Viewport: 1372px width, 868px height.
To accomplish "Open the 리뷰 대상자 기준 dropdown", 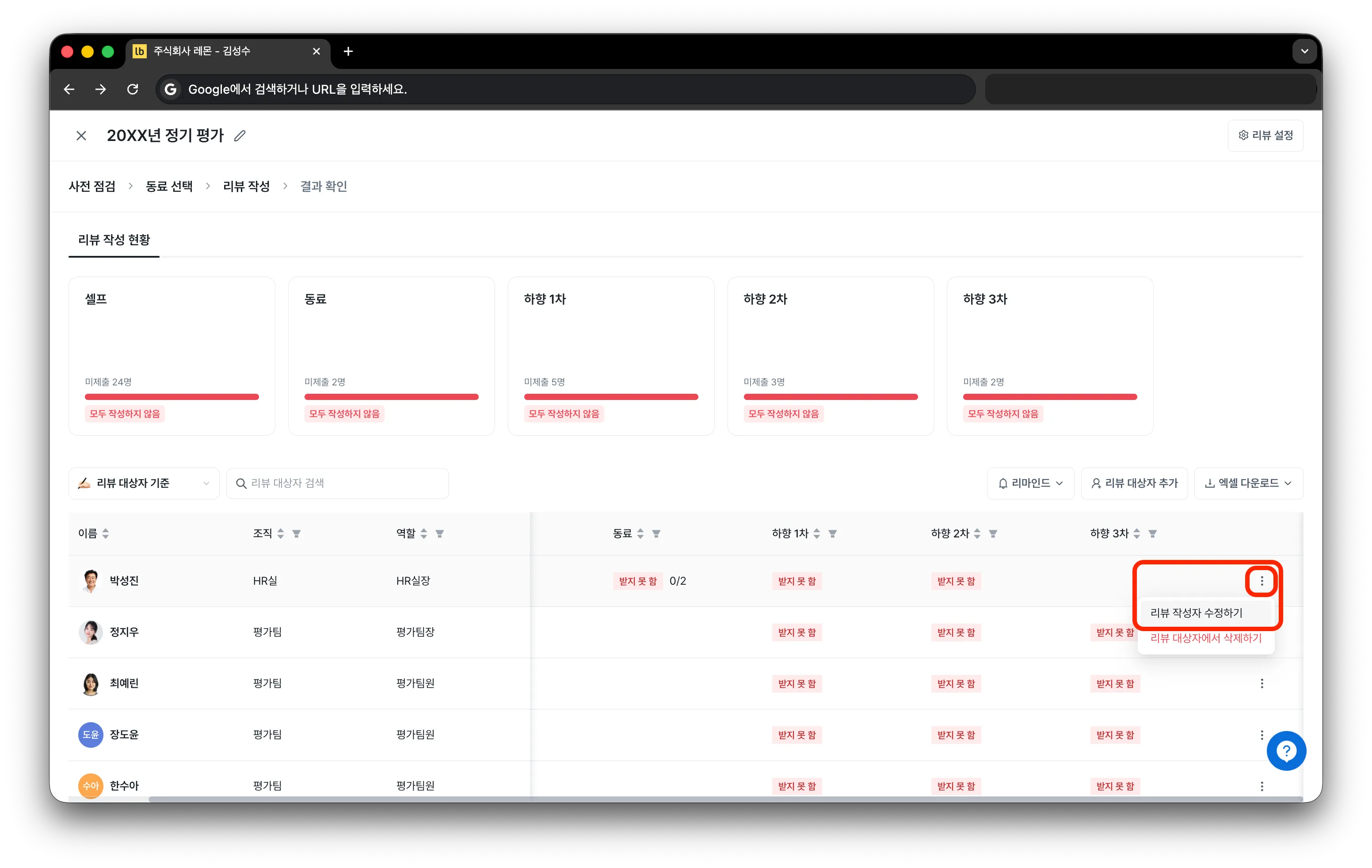I will click(144, 483).
